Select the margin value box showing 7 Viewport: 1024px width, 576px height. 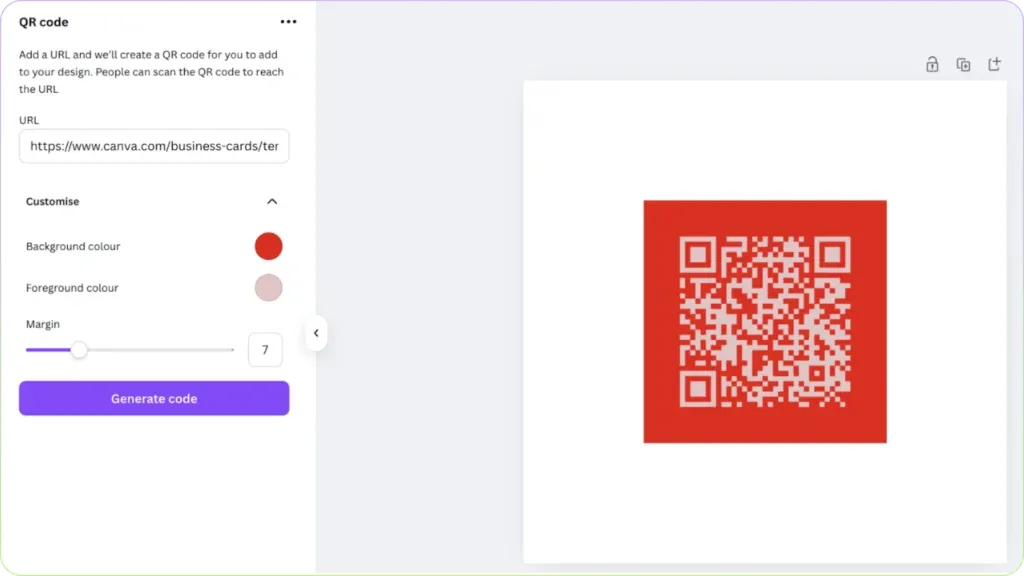point(265,349)
